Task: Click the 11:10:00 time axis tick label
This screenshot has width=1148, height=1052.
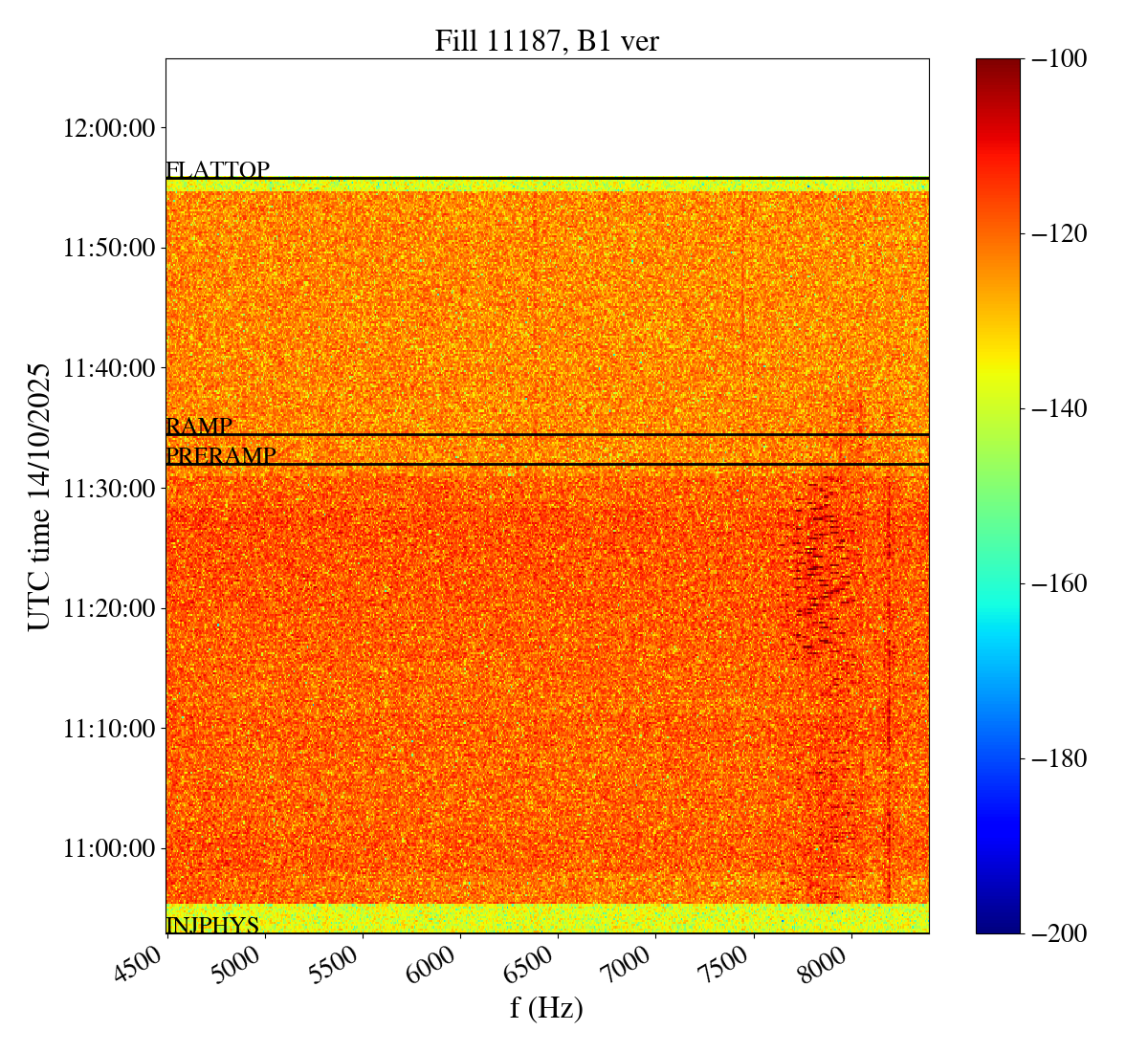Action: [x=109, y=729]
